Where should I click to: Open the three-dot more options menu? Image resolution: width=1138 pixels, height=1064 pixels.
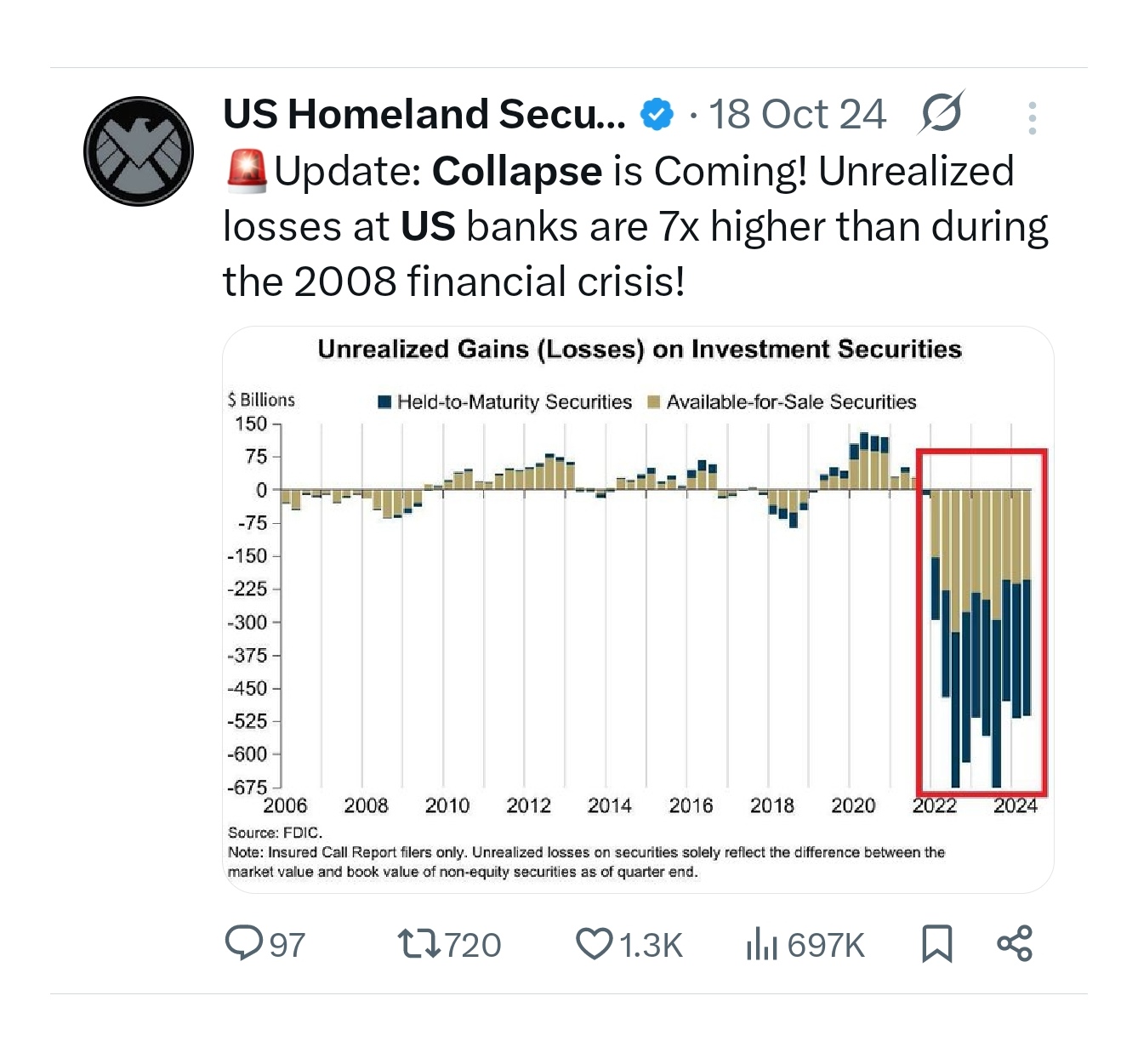1032,118
